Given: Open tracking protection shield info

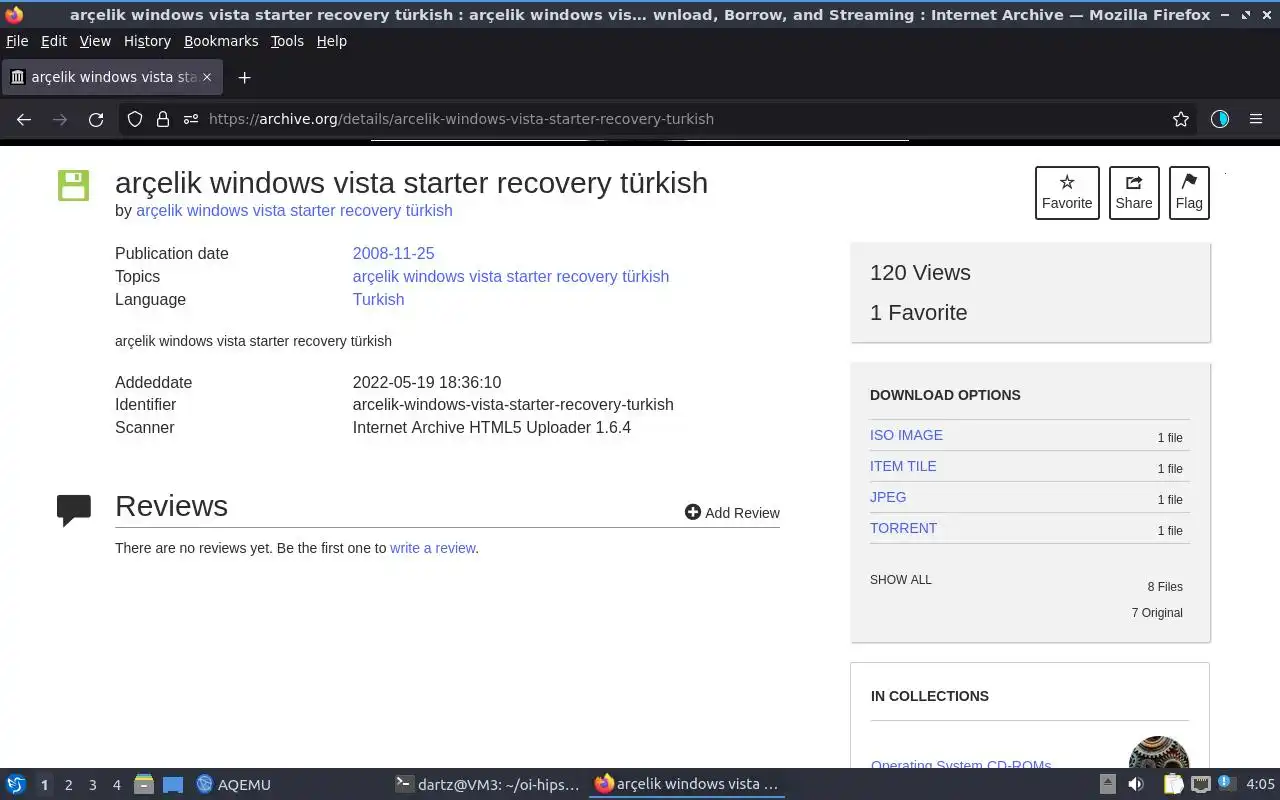Looking at the screenshot, I should [x=135, y=119].
